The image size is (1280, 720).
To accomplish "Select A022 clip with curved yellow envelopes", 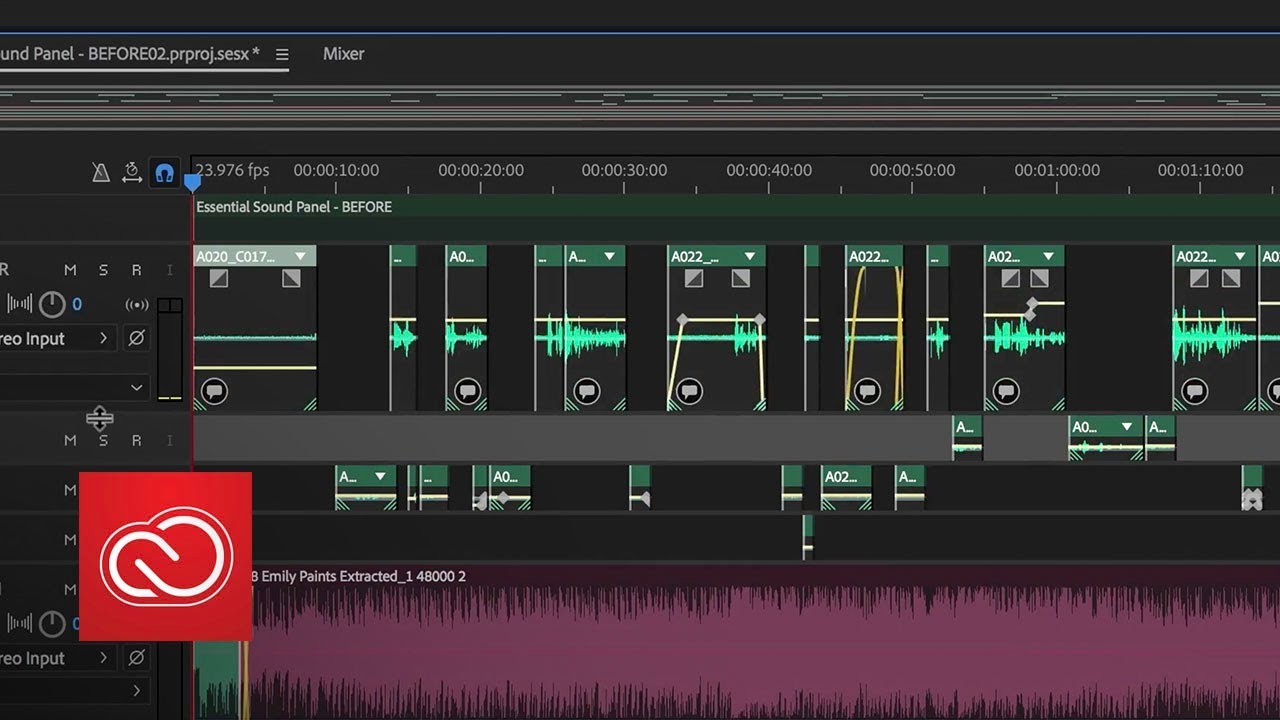I will point(874,327).
